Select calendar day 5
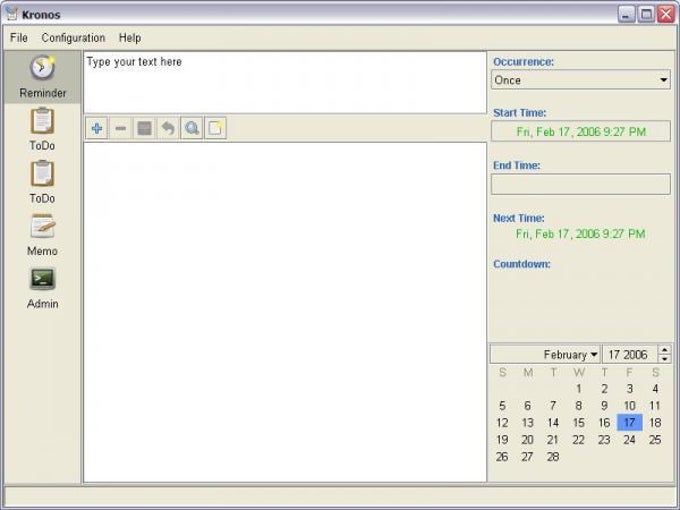This screenshot has width=680, height=510. (502, 405)
